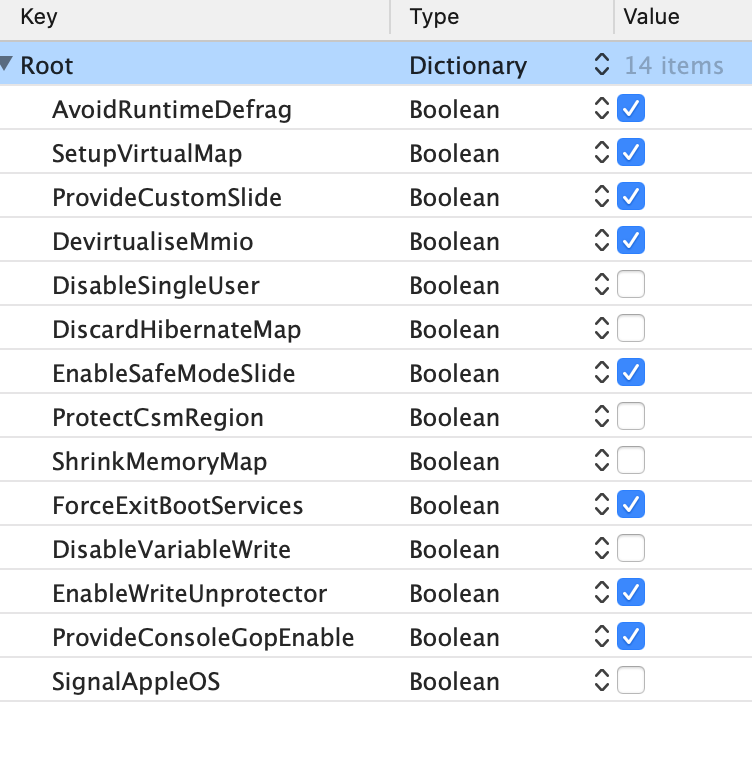Open type stepper for Root row
Viewport: 752px width, 758px height.
pyautogui.click(x=601, y=66)
